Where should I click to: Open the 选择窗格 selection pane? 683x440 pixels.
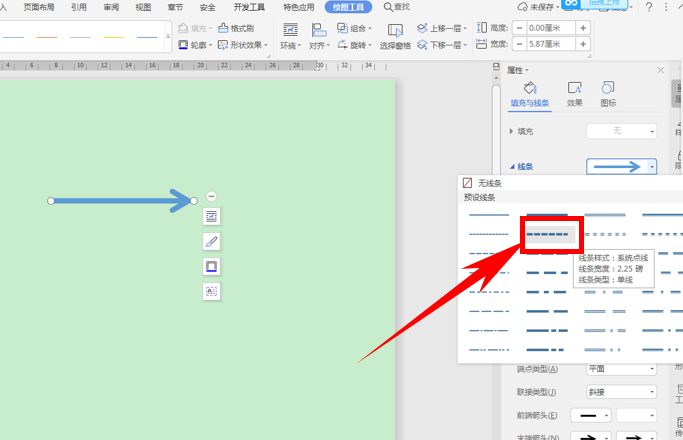(x=395, y=36)
